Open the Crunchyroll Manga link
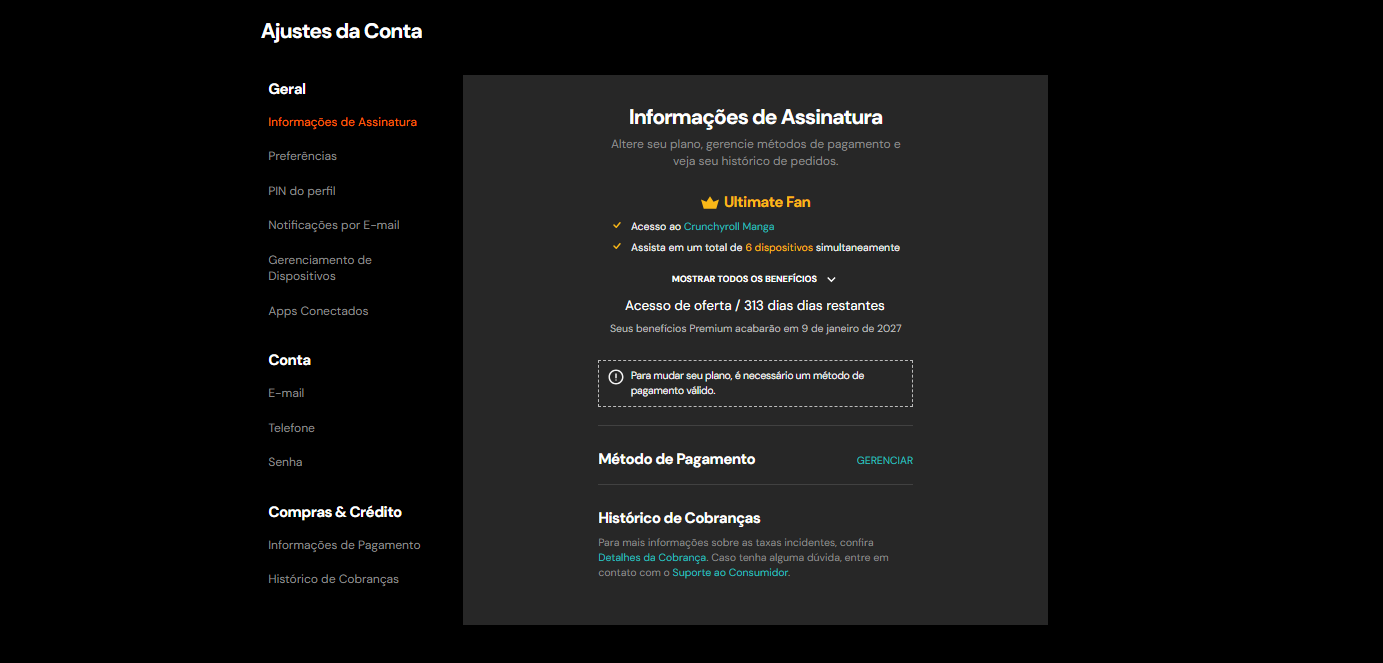 tap(728, 226)
